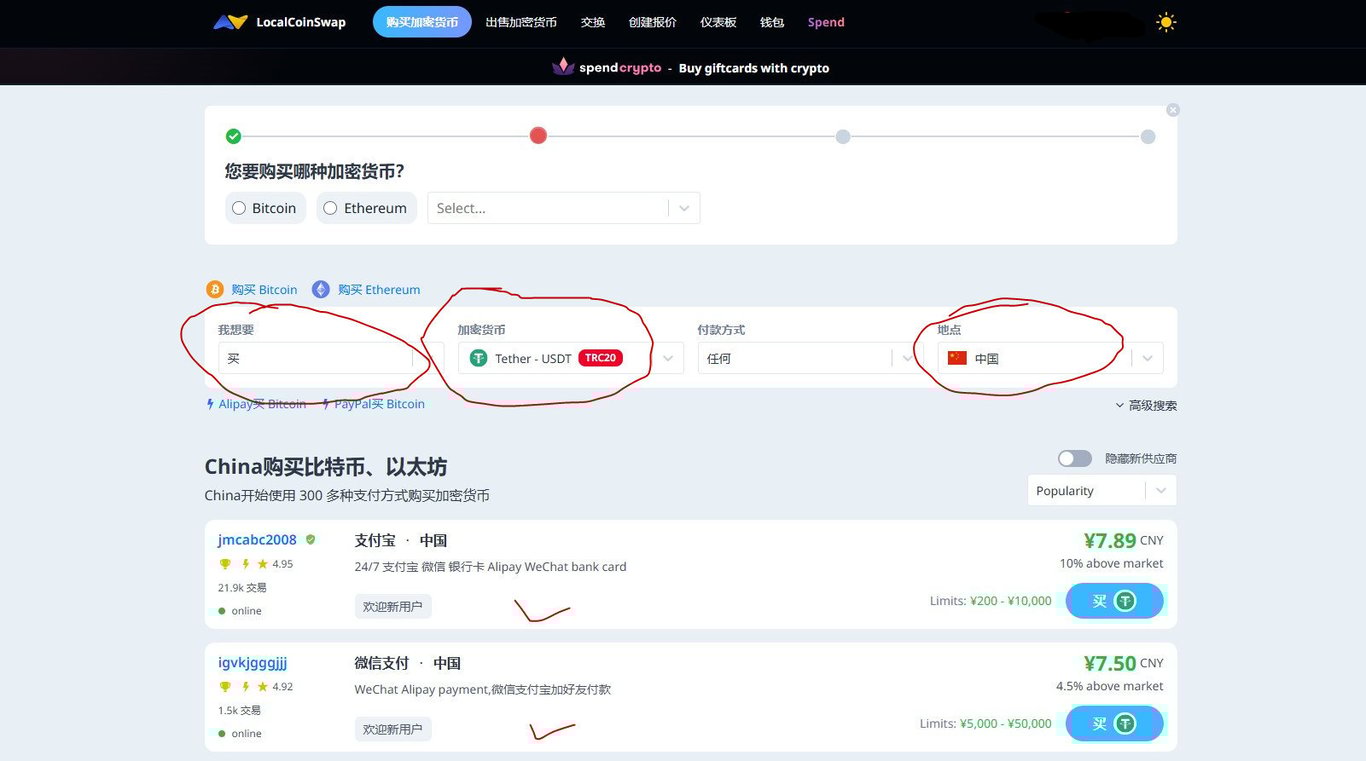Click the Limits: ¥5,000 - ¥50,000 text
1366x761 pixels.
tap(985, 724)
